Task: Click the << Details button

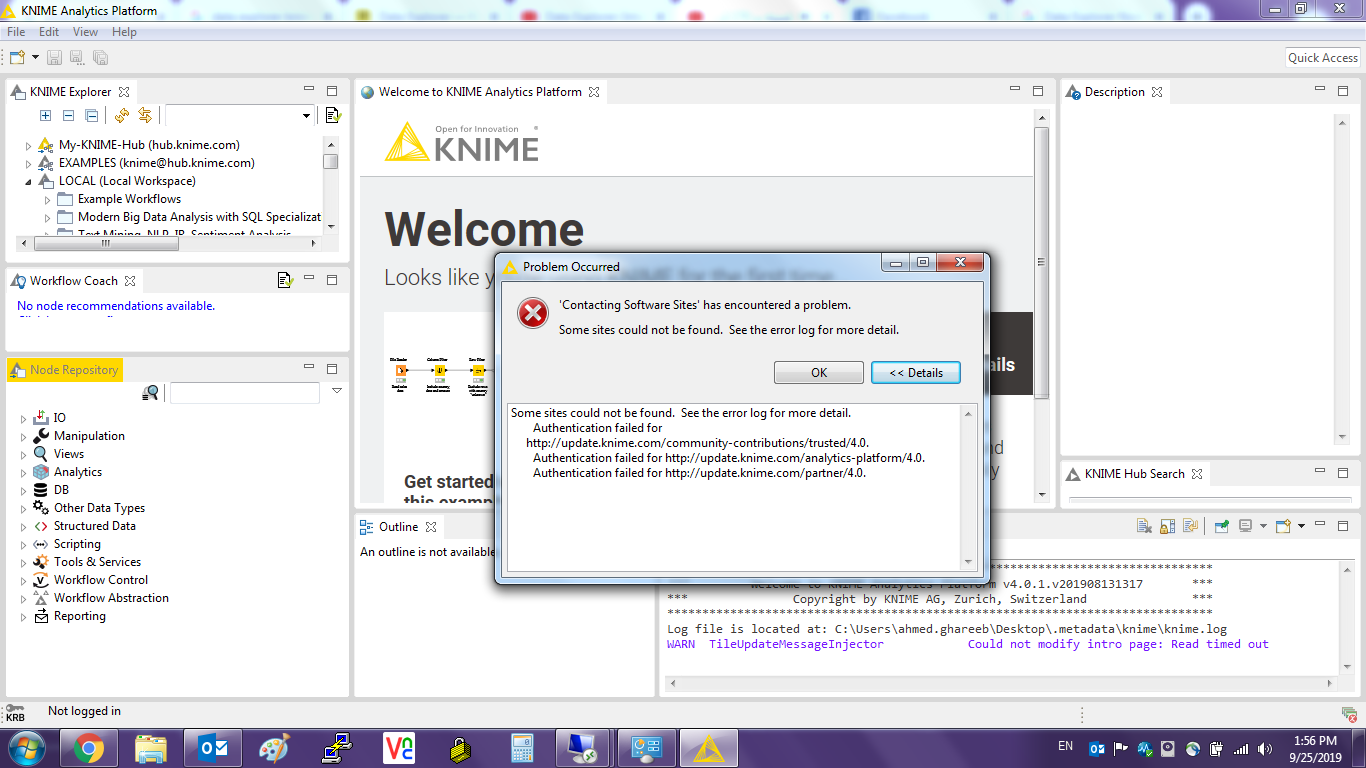Action: [x=916, y=372]
